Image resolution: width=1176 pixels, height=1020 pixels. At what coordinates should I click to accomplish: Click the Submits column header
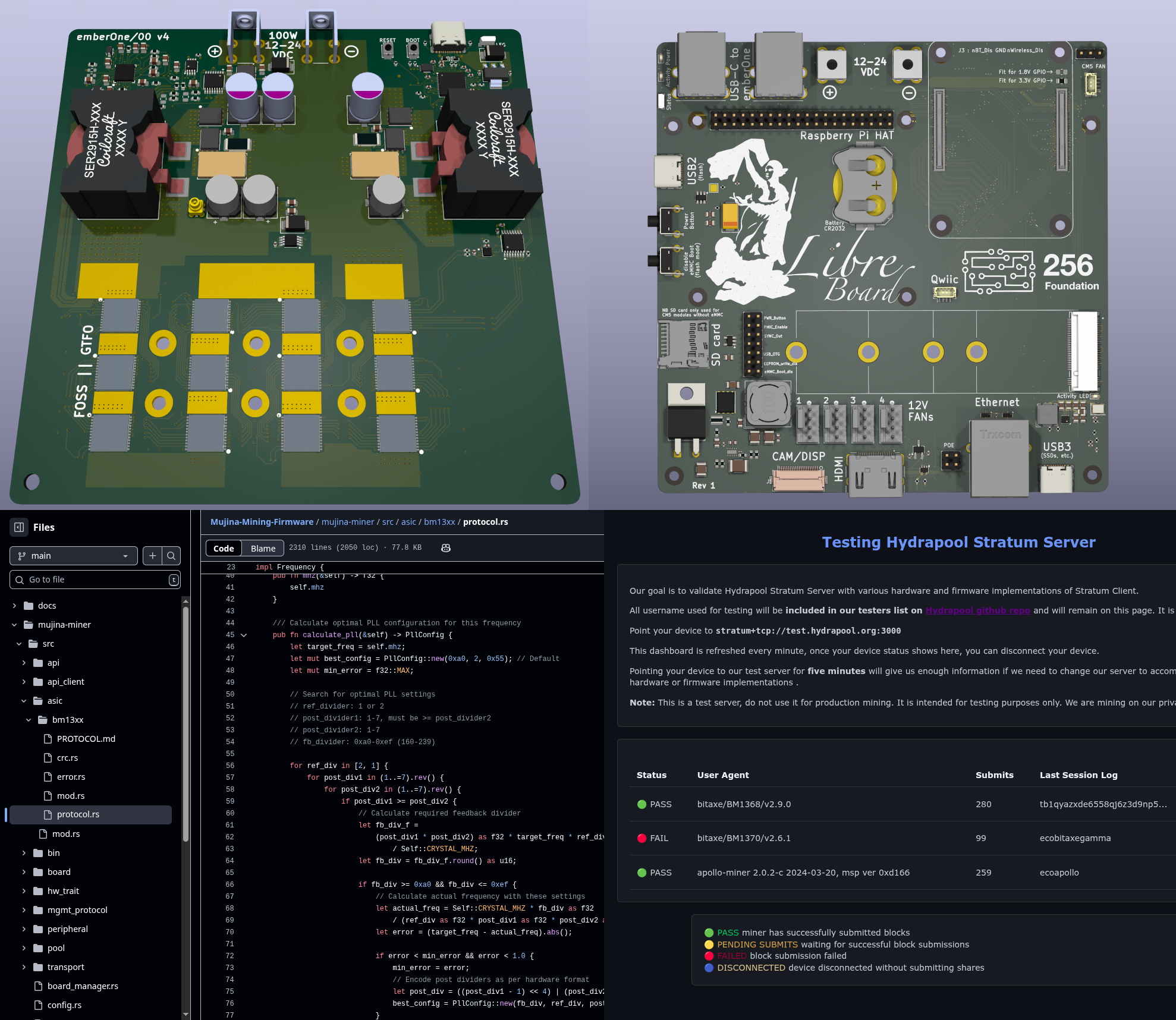(994, 775)
